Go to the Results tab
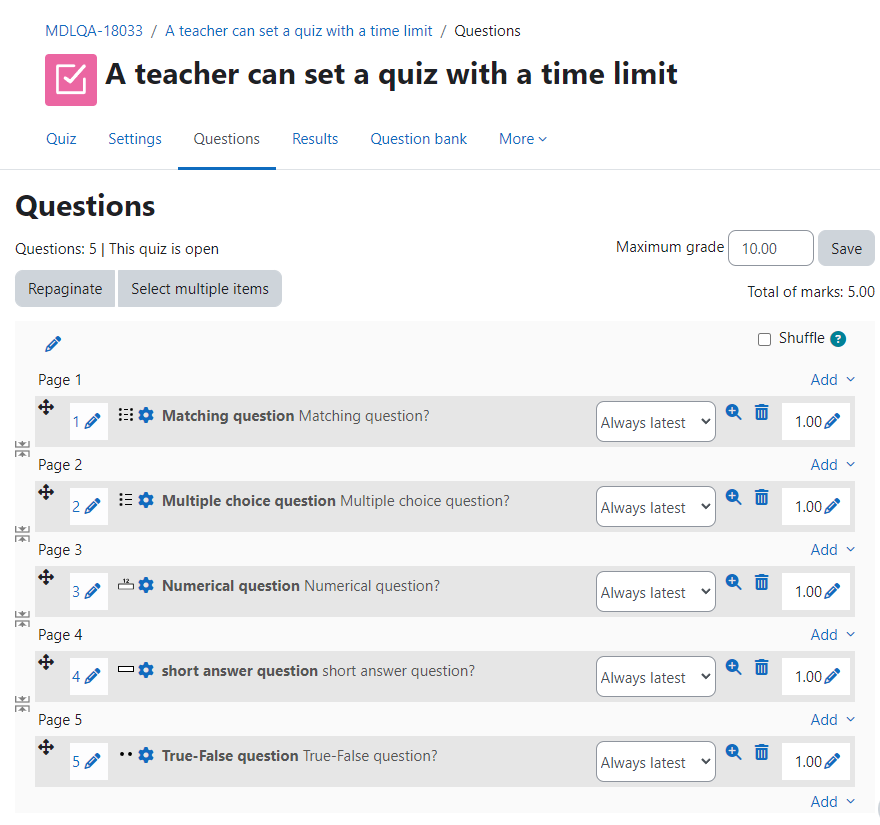 315,139
